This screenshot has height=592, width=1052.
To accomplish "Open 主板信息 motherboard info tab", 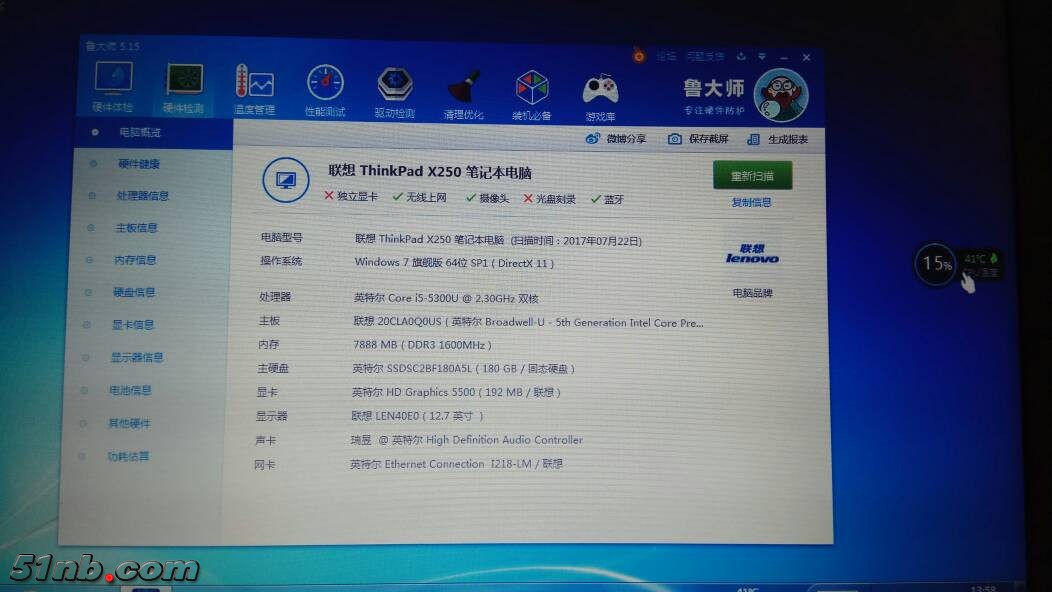I will pos(136,228).
